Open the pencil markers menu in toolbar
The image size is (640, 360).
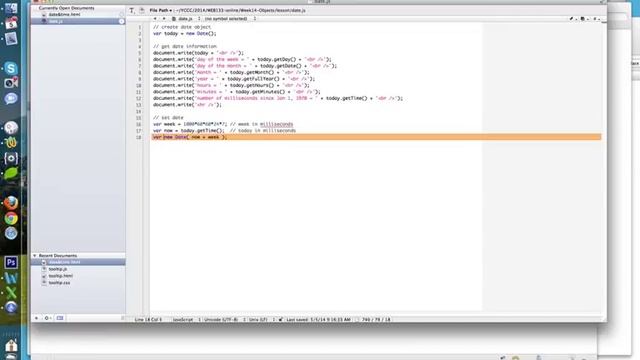coord(572,19)
